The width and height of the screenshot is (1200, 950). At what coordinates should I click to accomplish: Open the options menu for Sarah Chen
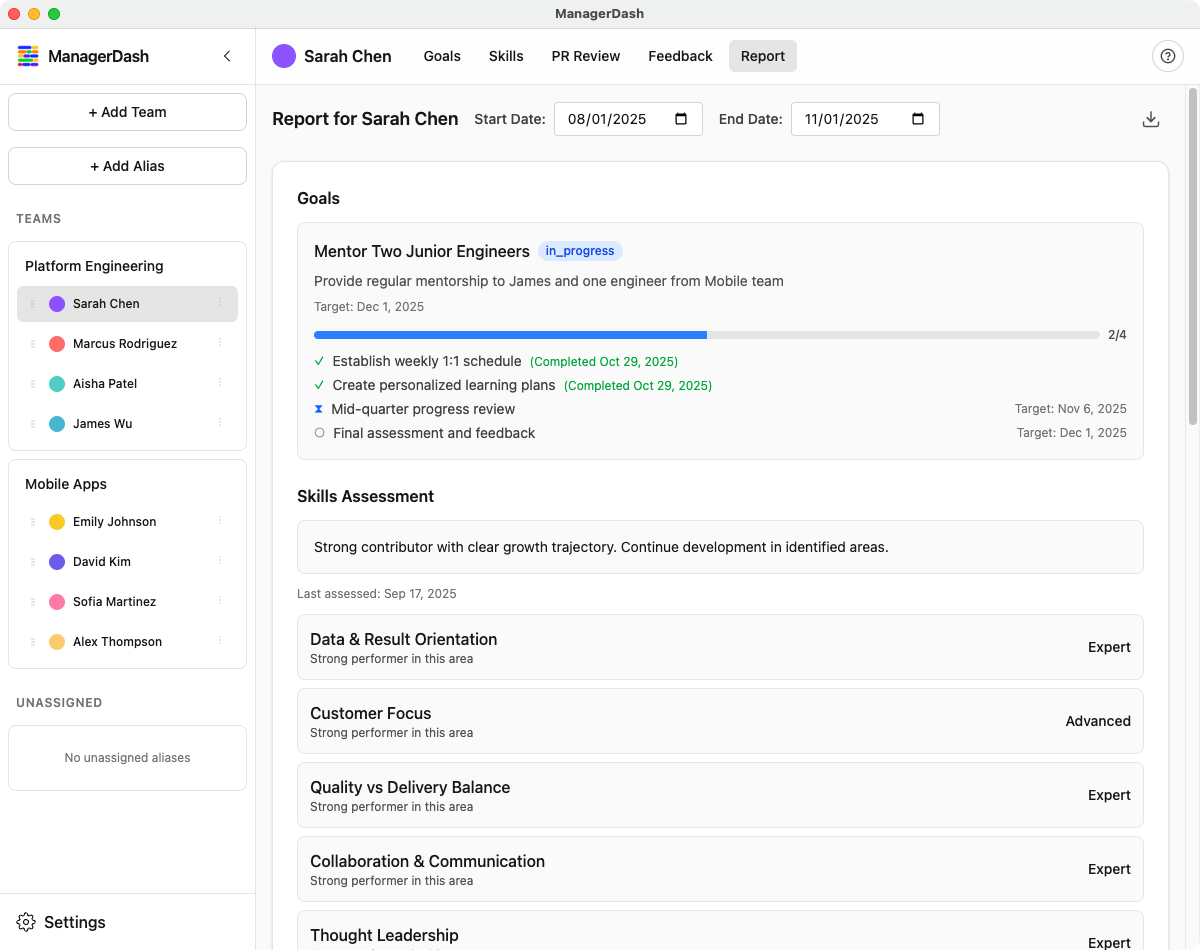click(220, 303)
